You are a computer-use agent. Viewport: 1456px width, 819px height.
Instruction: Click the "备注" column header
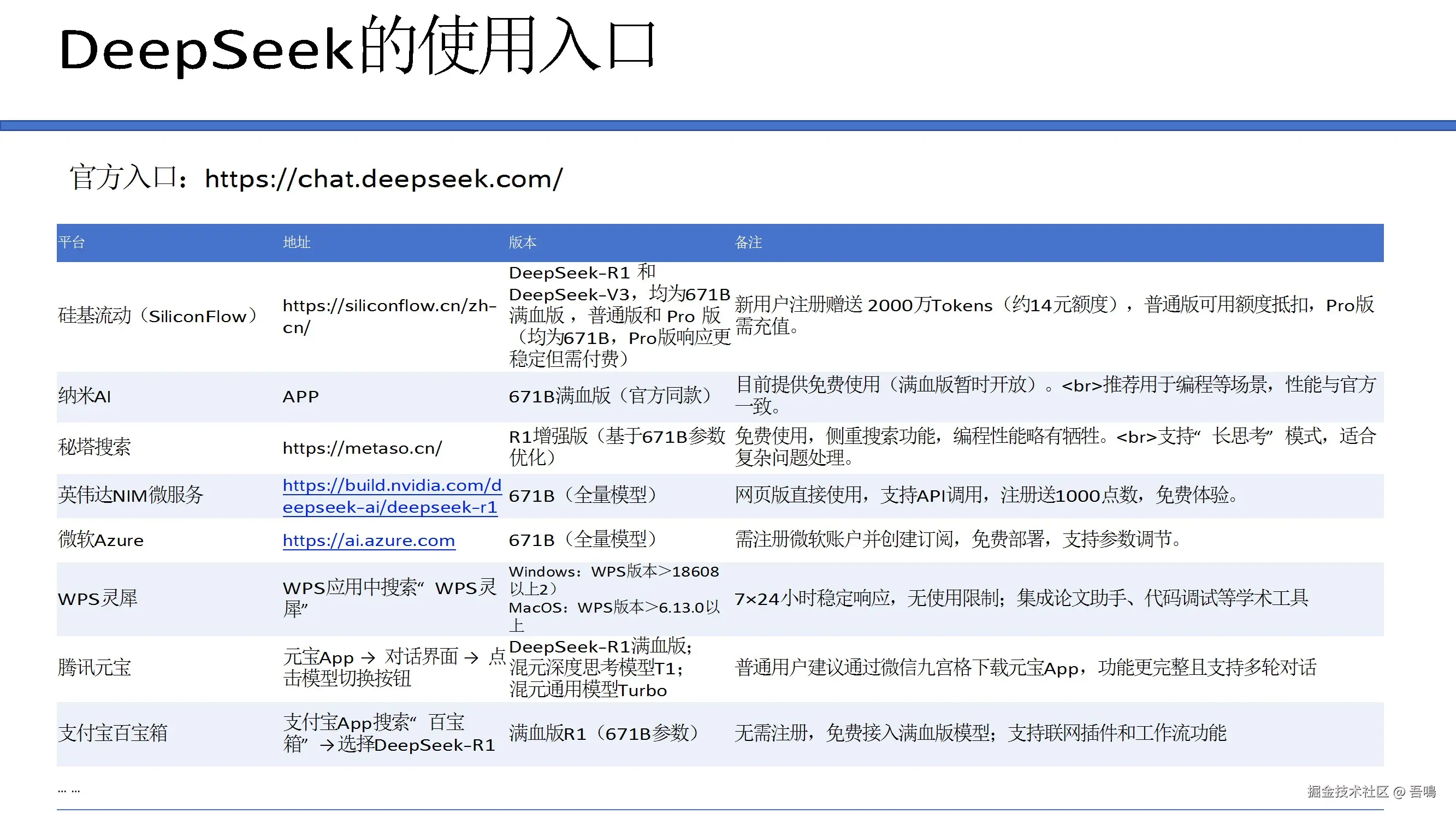[748, 242]
